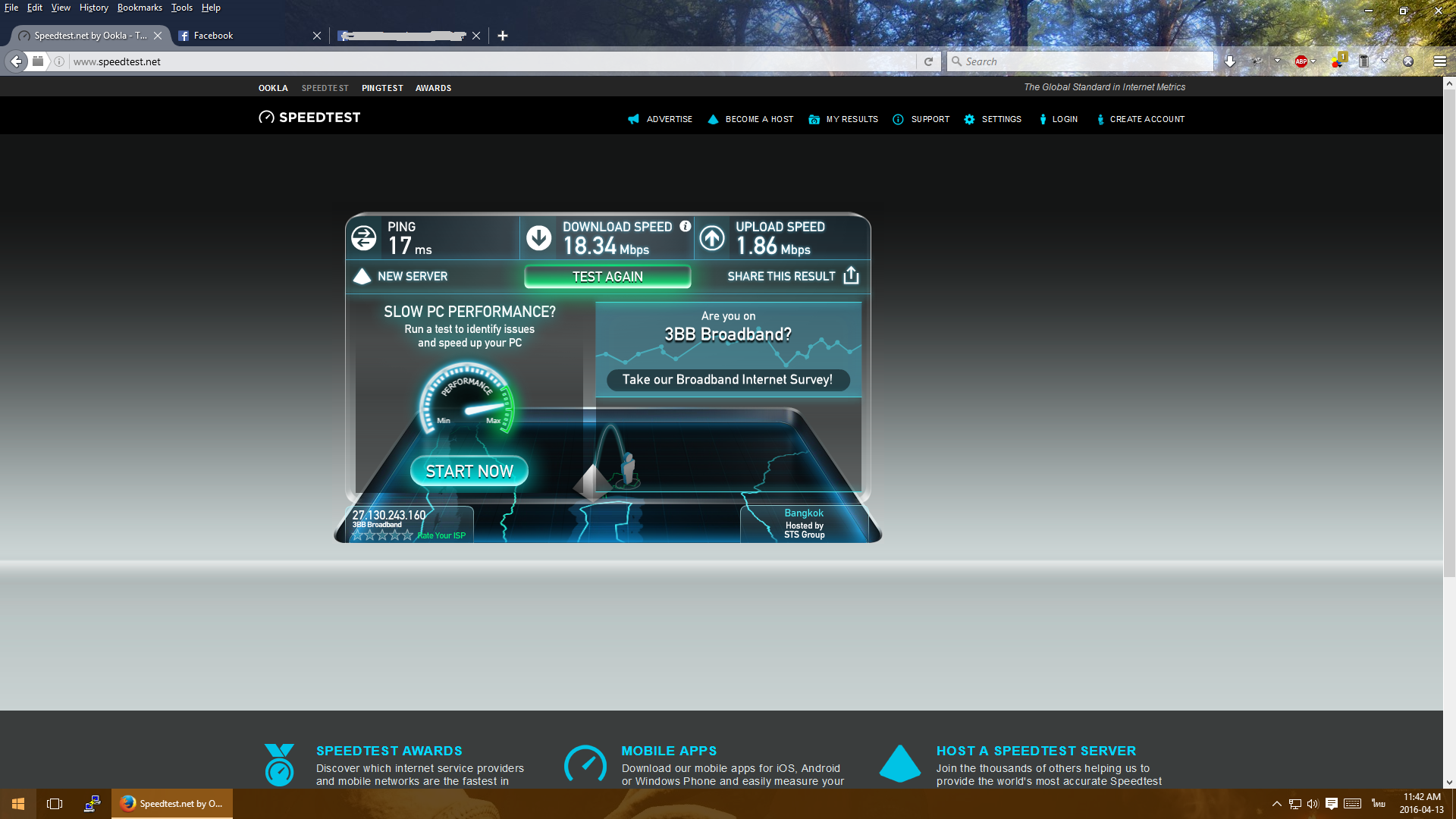Click the OOKLA link
This screenshot has width=1456, height=819.
(x=273, y=88)
